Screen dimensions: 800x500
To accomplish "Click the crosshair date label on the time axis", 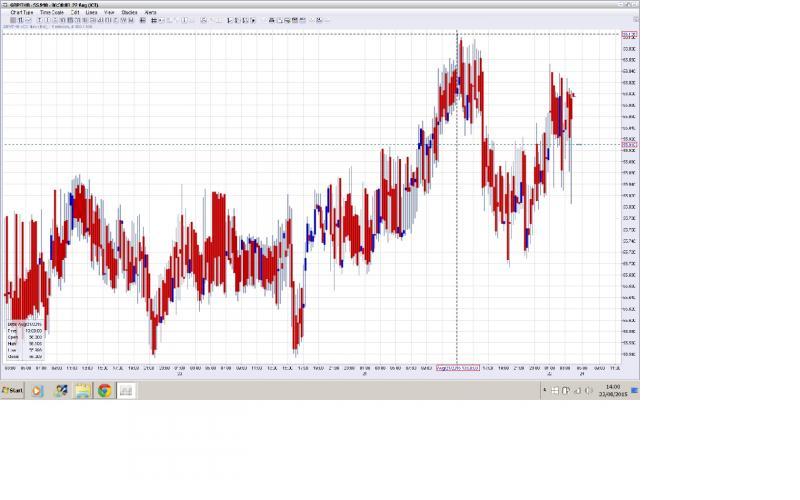I will coord(458,368).
